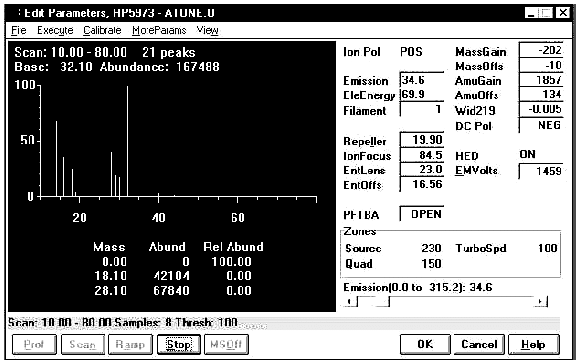Open the MoreParams menu
Screen dimensions: 578x364
(x=159, y=30)
